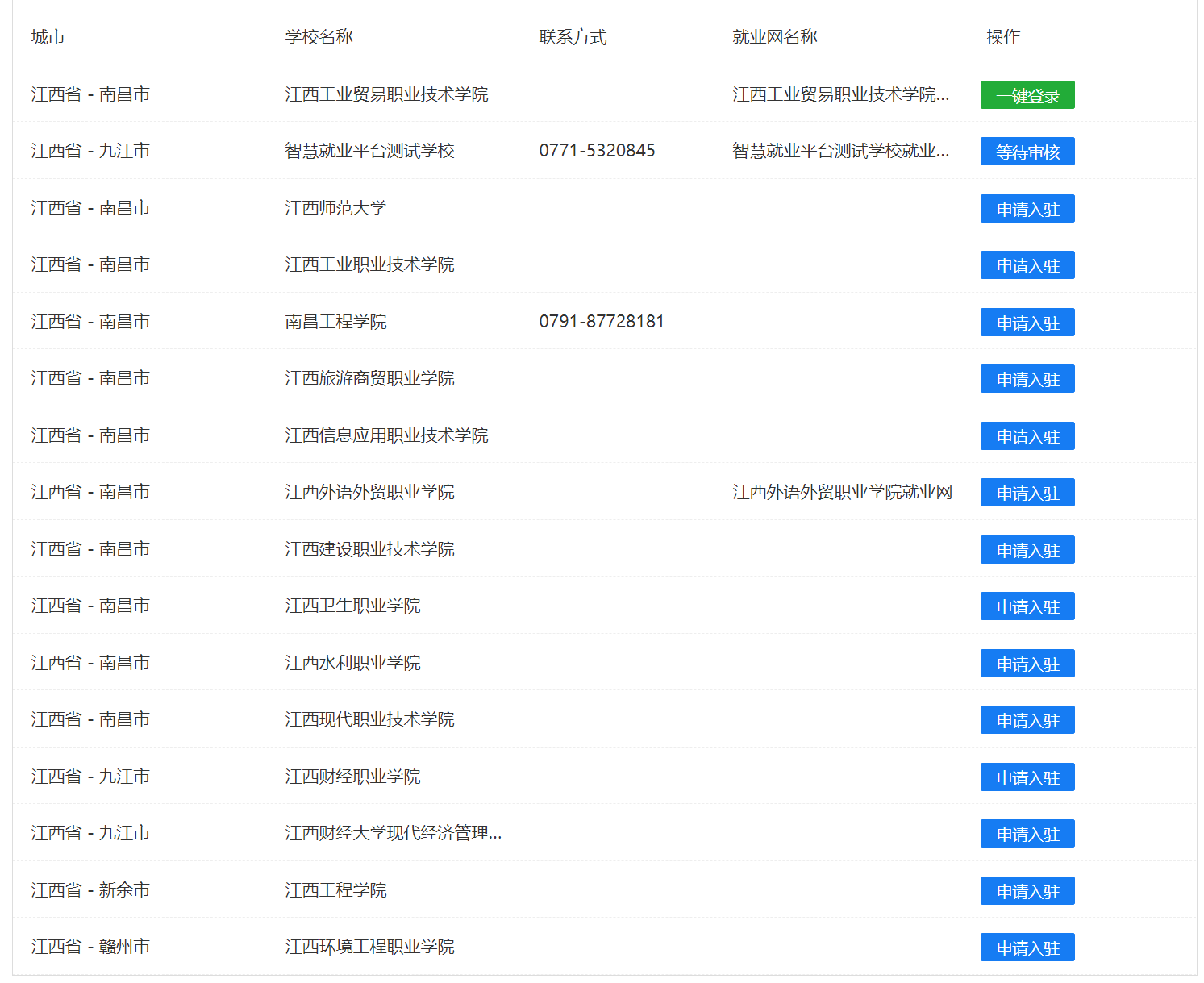Click 申请入驻 for 江西工程学院
1204x983 pixels.
point(1027,891)
